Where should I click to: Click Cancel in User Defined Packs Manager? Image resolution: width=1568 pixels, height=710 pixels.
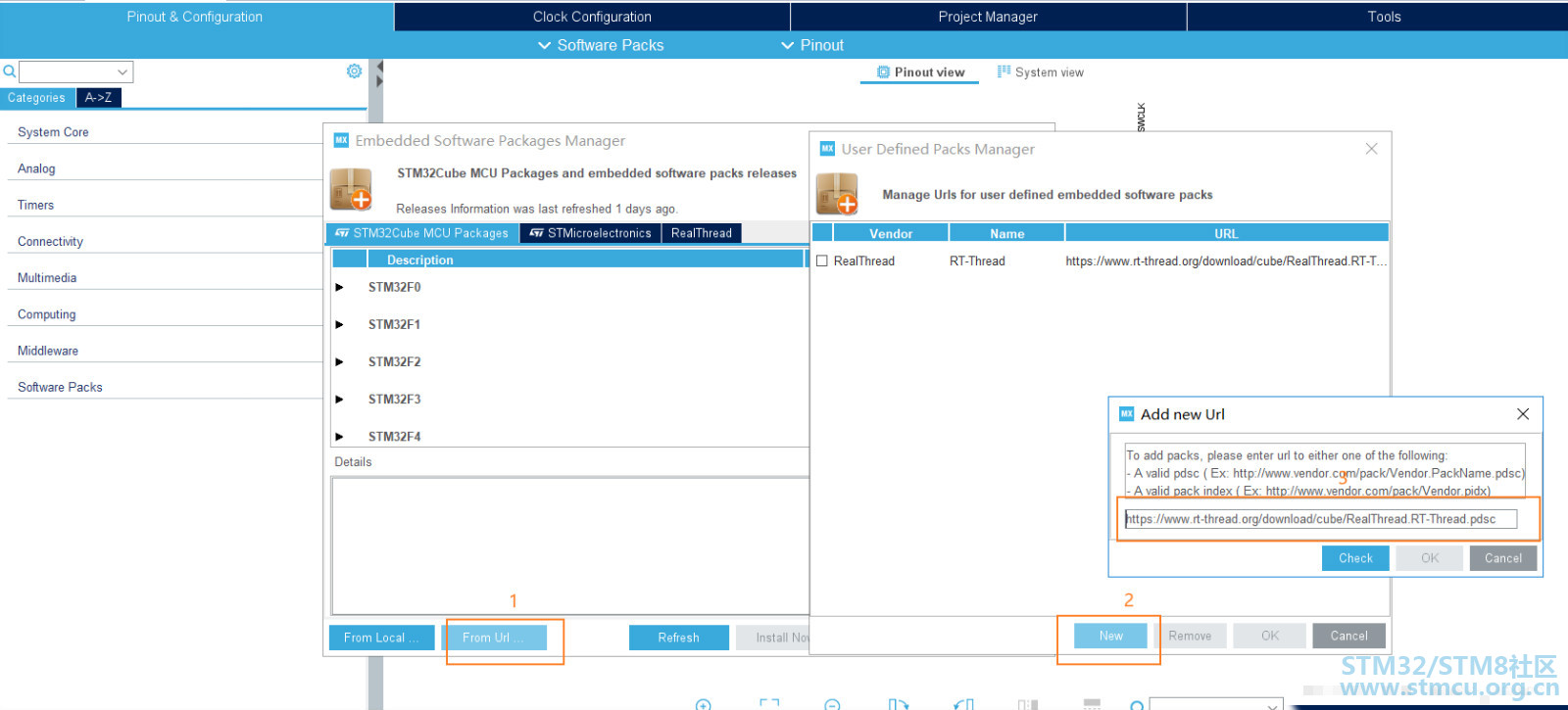[x=1348, y=636]
